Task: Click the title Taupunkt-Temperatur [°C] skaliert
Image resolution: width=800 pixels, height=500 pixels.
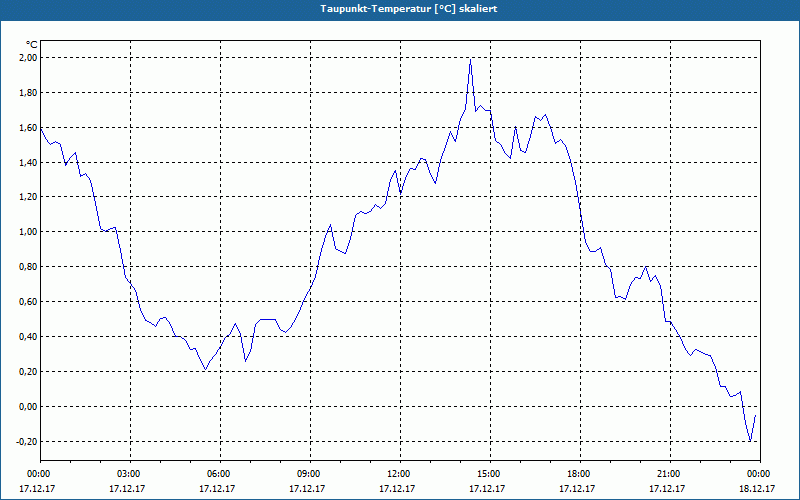Action: point(409,9)
